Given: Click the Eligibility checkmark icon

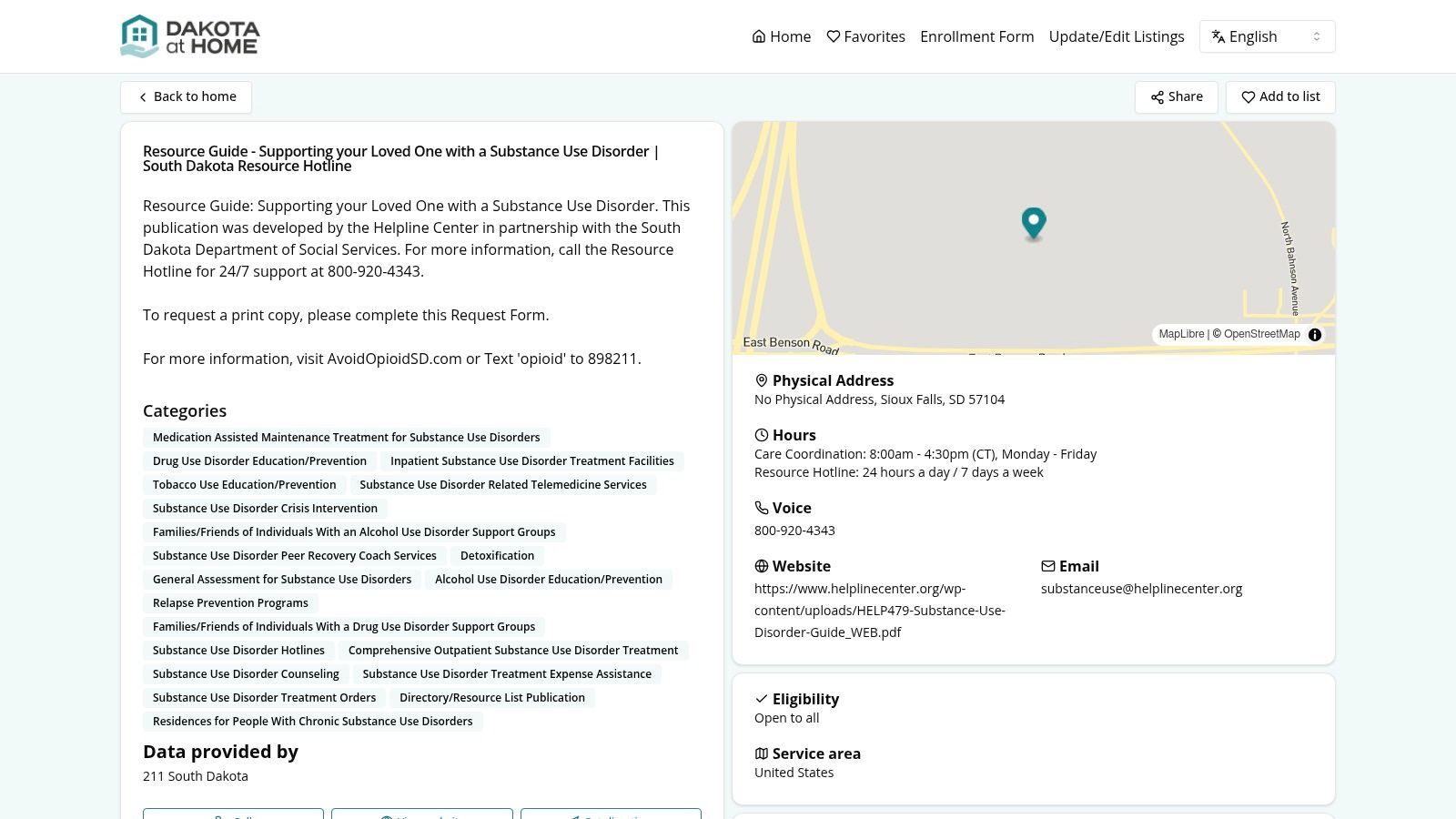Looking at the screenshot, I should pos(762,699).
